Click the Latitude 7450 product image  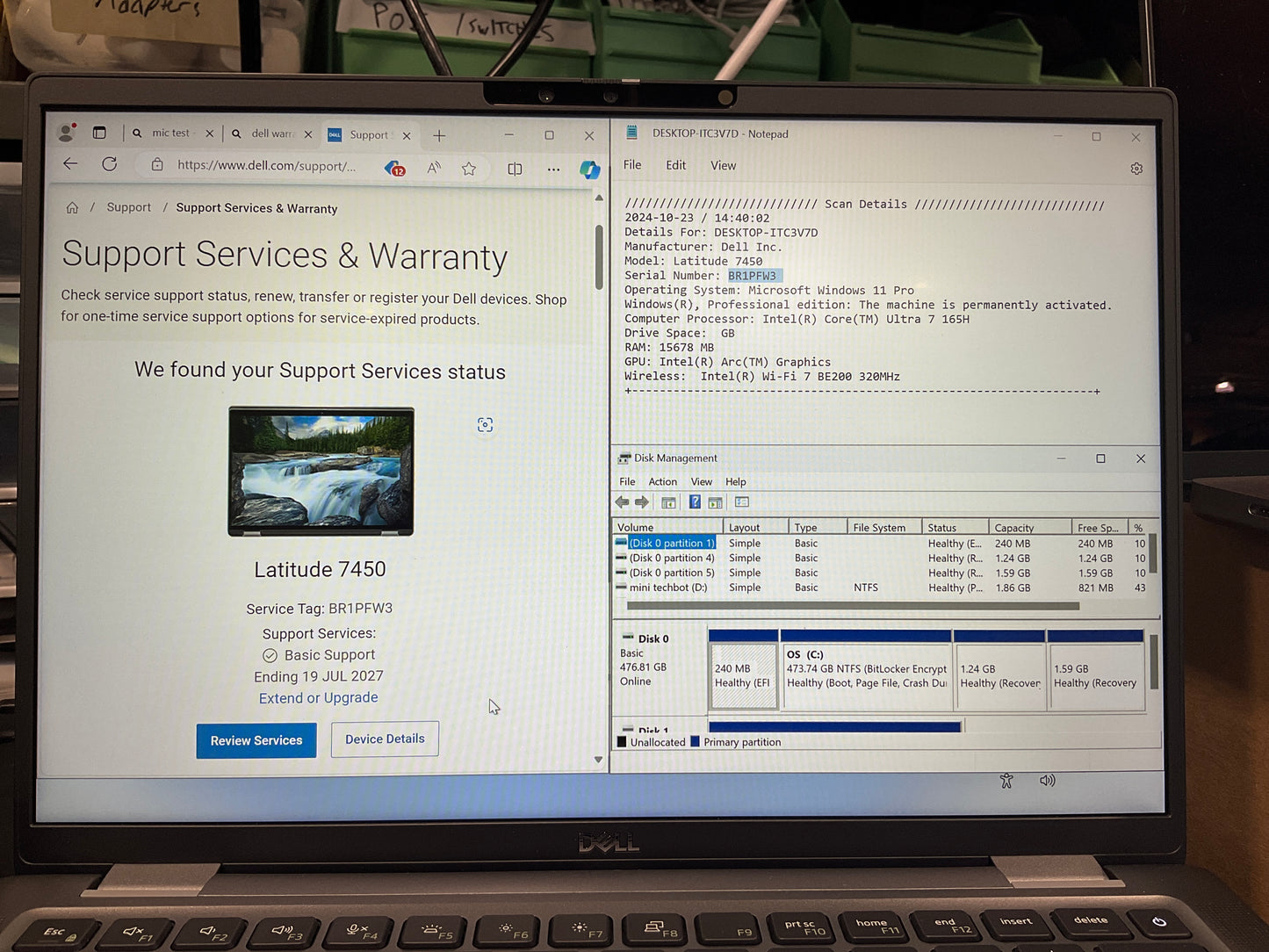point(321,471)
